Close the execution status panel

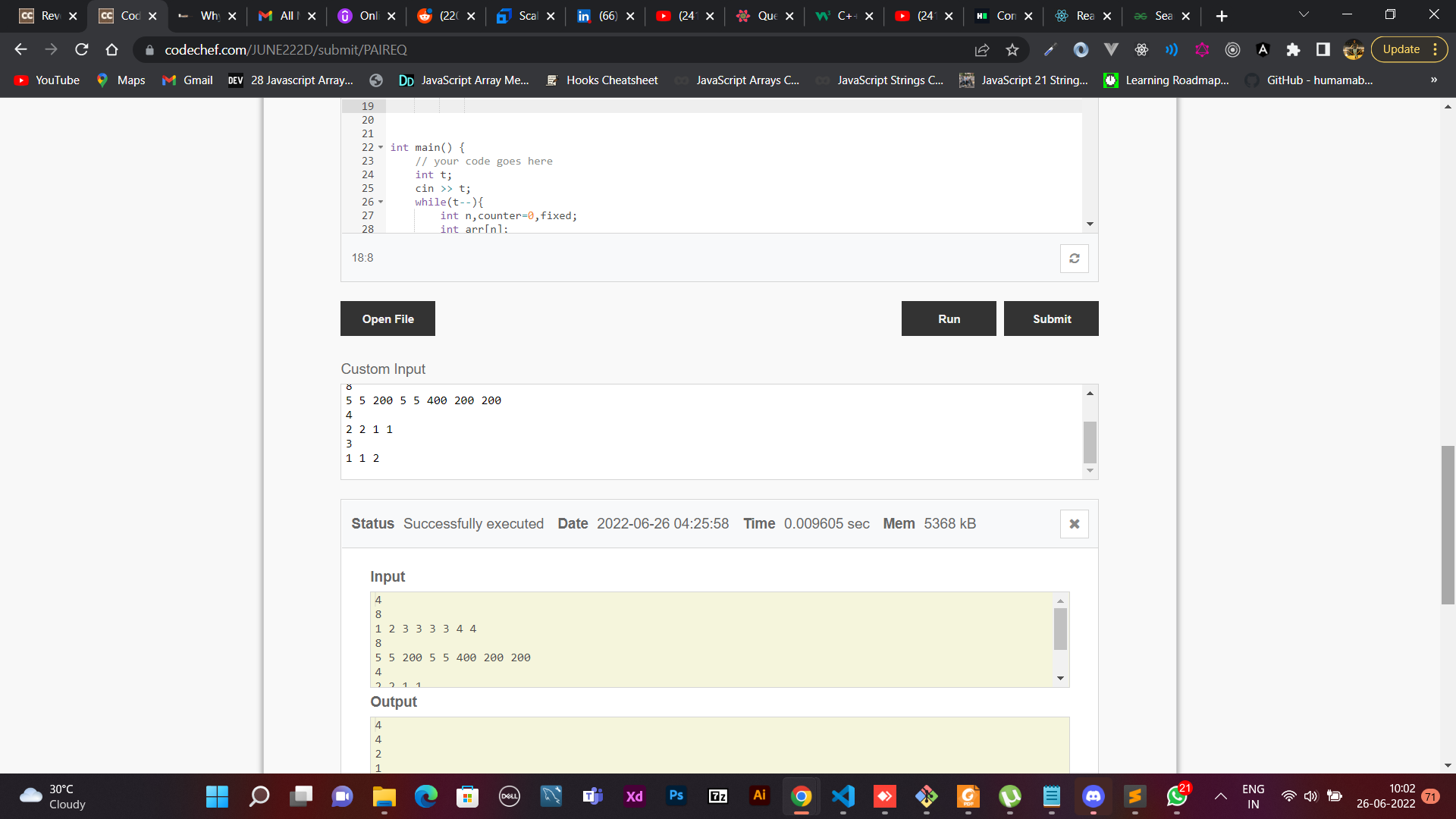[x=1074, y=524]
